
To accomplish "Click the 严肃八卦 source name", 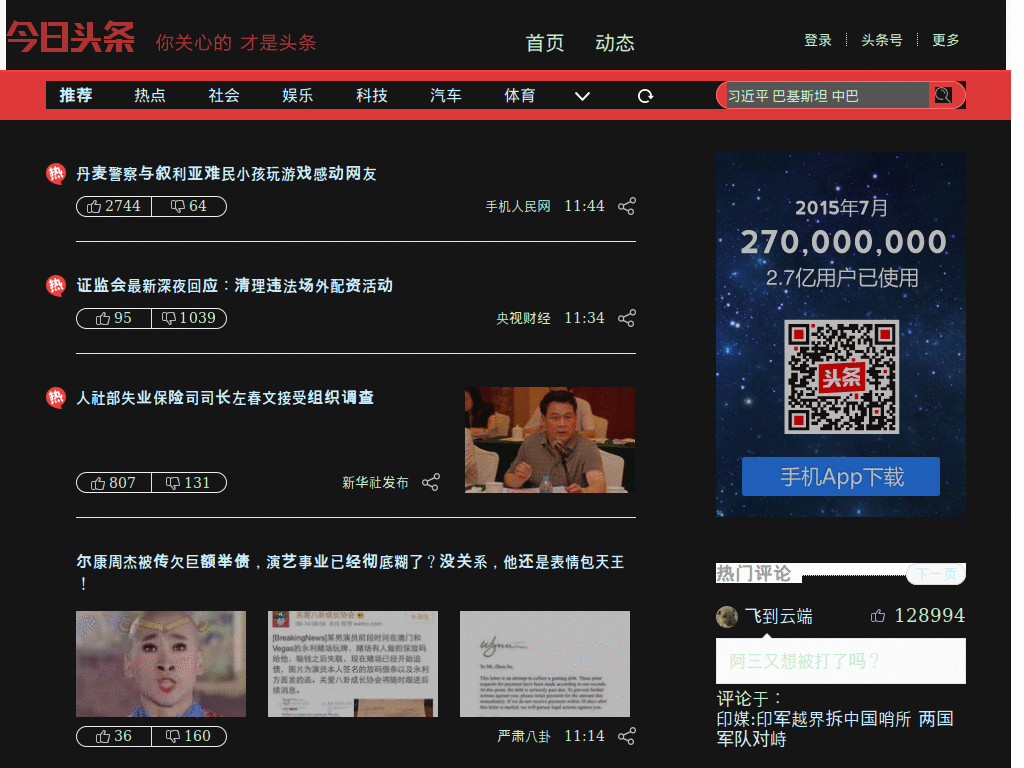I will pos(524,736).
